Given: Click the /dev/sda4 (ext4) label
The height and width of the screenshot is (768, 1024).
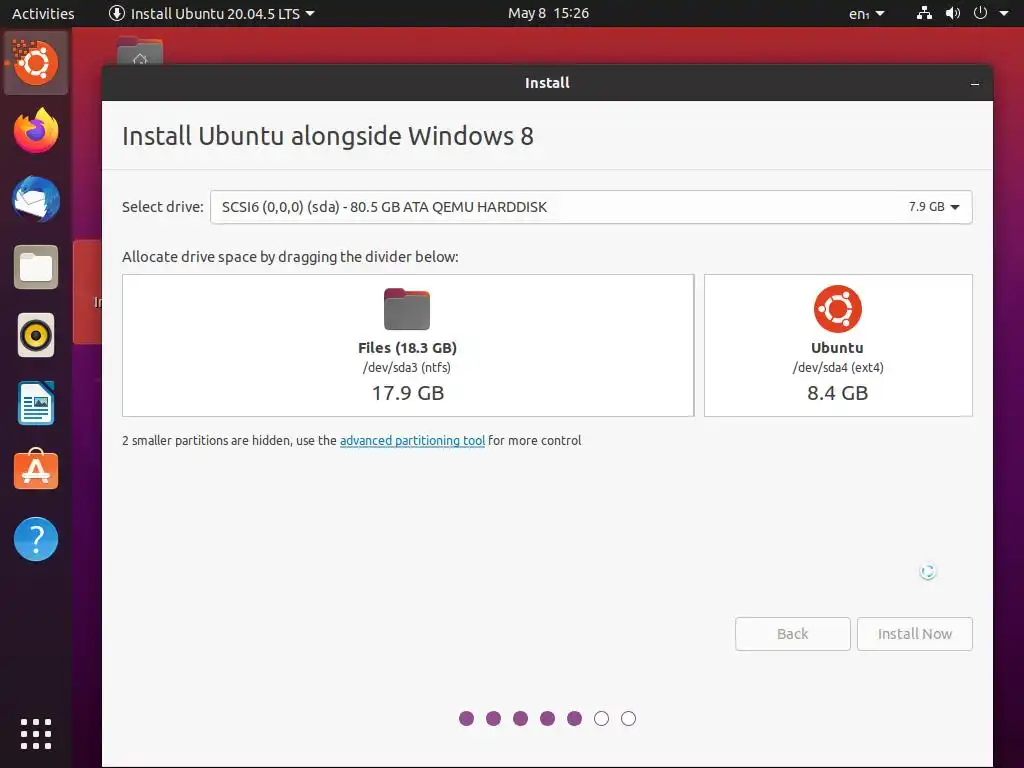Looking at the screenshot, I should click(838, 368).
